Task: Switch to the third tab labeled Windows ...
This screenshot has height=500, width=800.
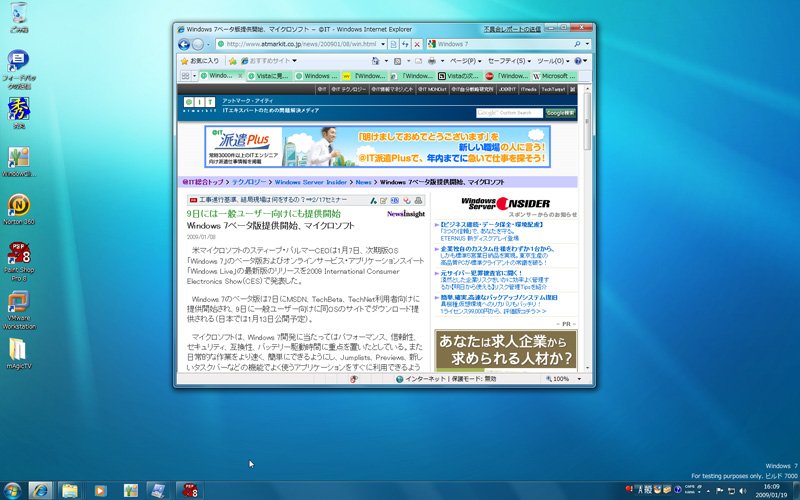Action: coord(316,76)
